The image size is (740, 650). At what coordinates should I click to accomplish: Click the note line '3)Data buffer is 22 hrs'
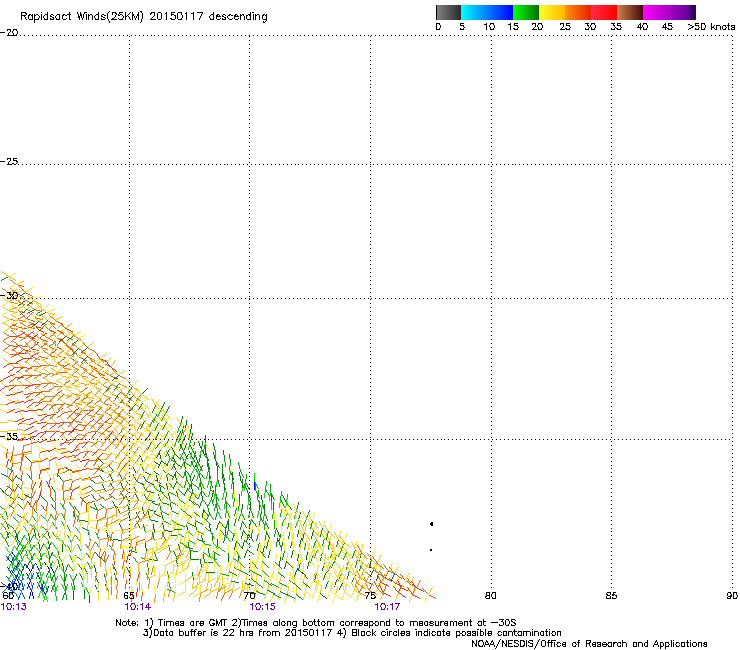[352, 633]
